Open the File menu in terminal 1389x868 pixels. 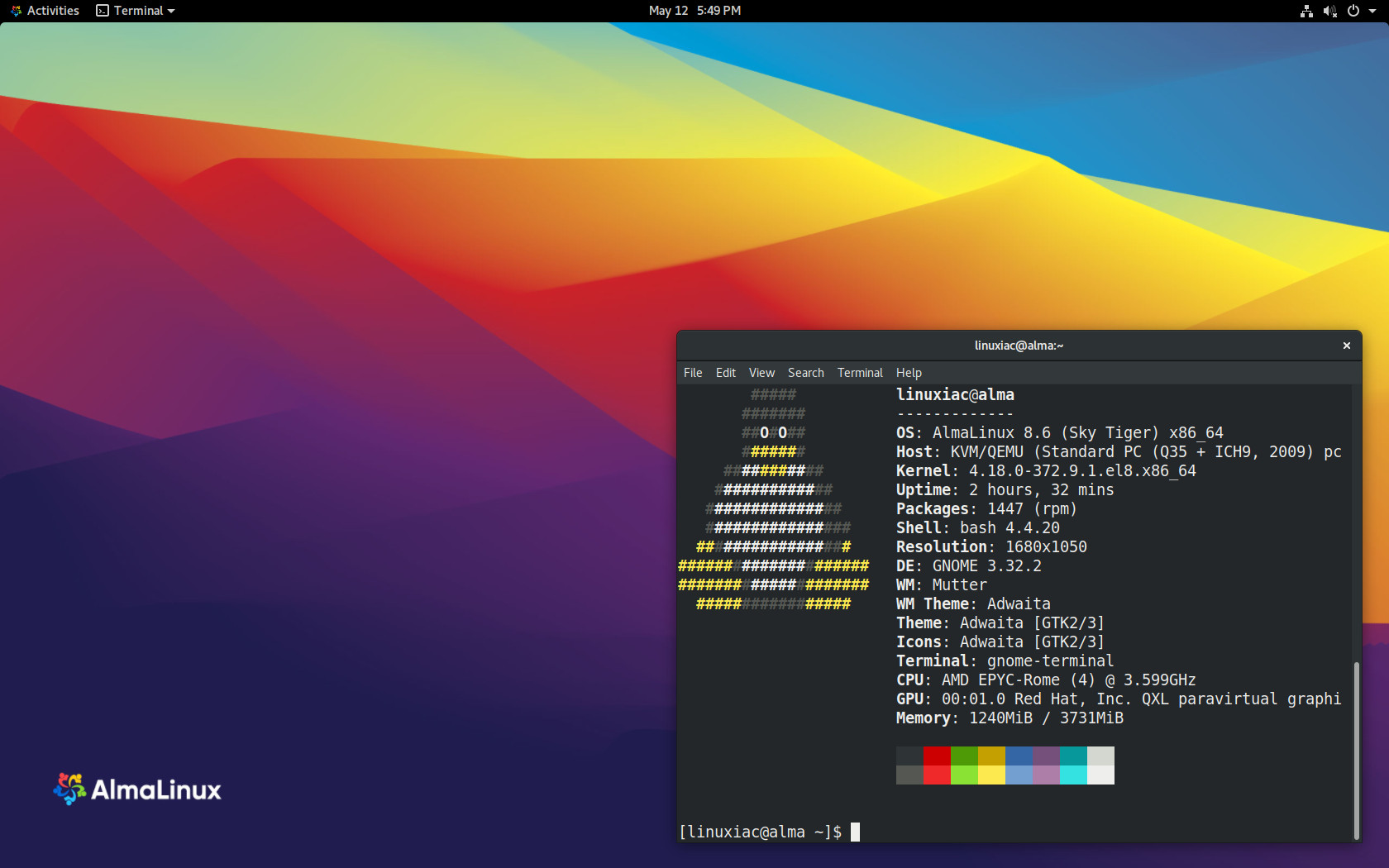(x=693, y=373)
